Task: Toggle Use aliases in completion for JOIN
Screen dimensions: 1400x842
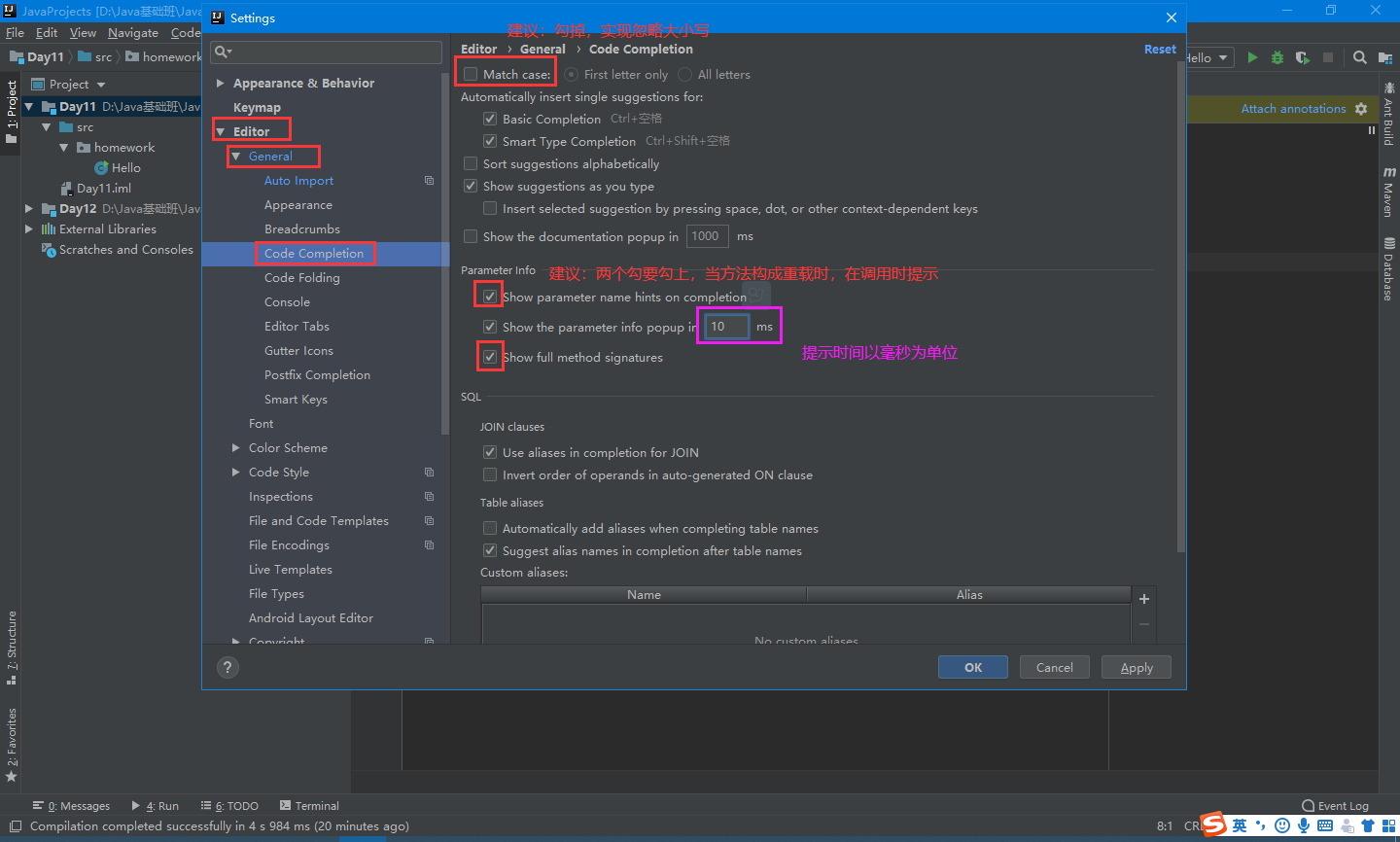Action: (490, 452)
